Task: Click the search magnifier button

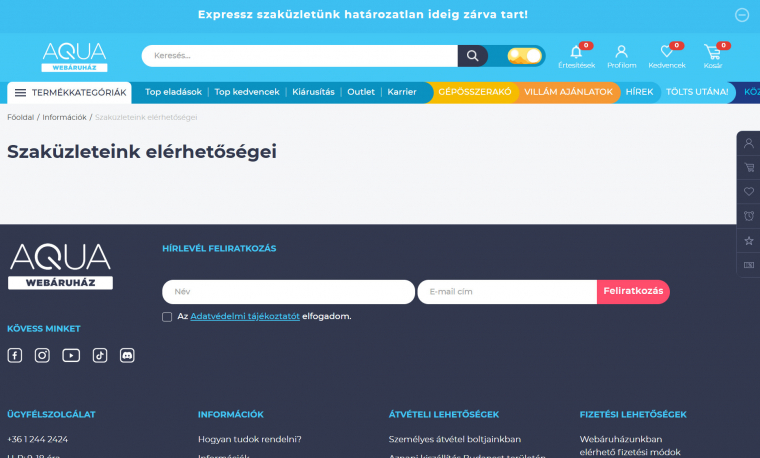Action: tap(472, 56)
